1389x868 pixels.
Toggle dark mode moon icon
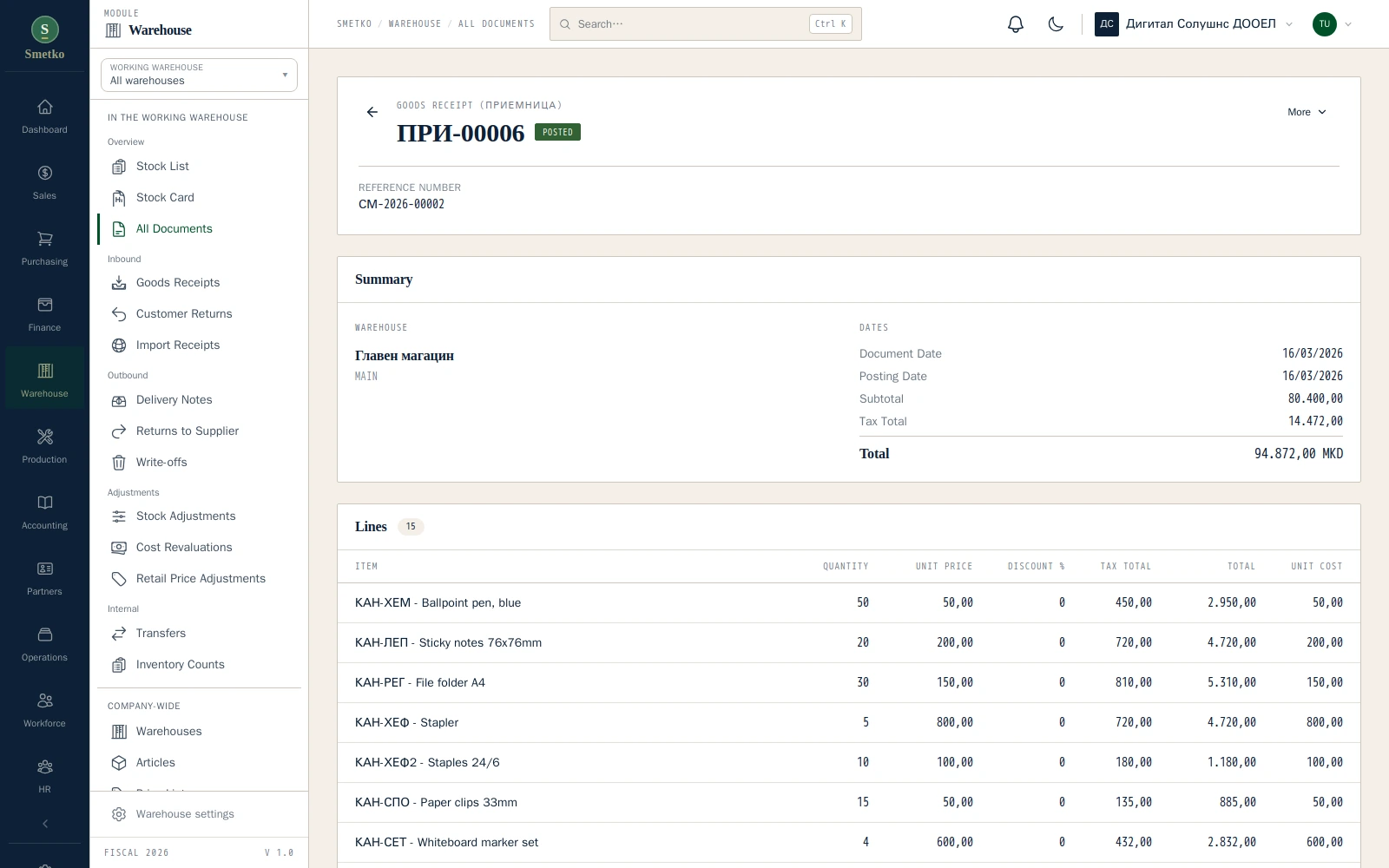point(1056,24)
